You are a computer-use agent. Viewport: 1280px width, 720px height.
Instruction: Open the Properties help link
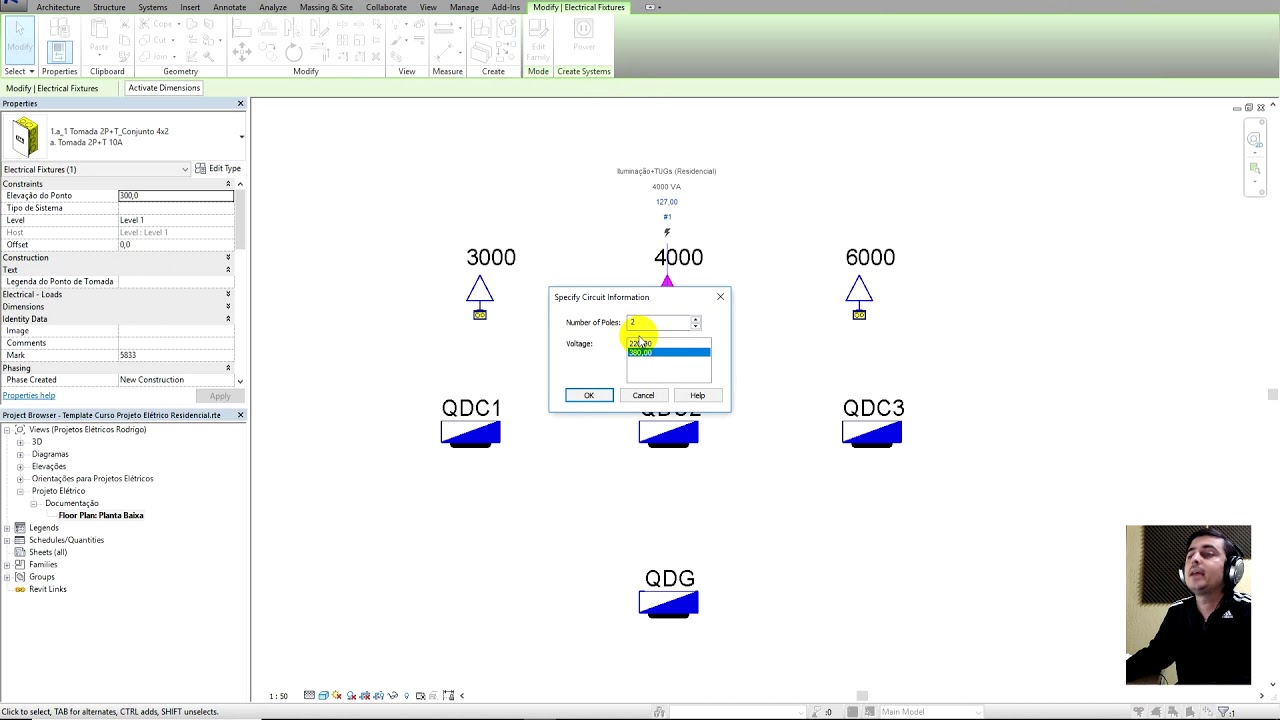tap(29, 396)
